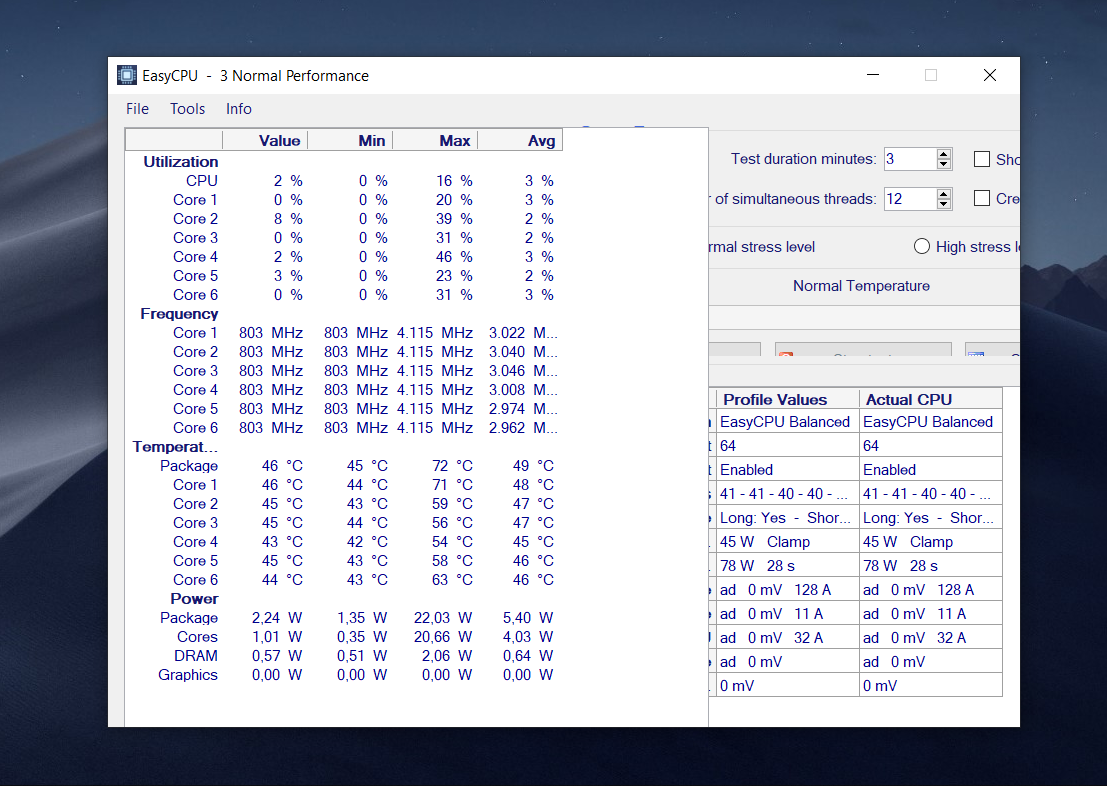Click Core 4 label under Utilization
The height and width of the screenshot is (786, 1107).
[x=196, y=257]
